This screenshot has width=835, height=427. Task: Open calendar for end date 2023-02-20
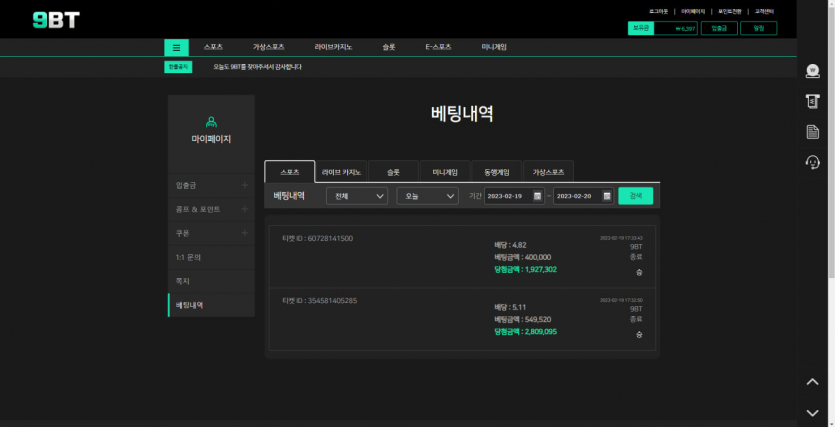(606, 196)
